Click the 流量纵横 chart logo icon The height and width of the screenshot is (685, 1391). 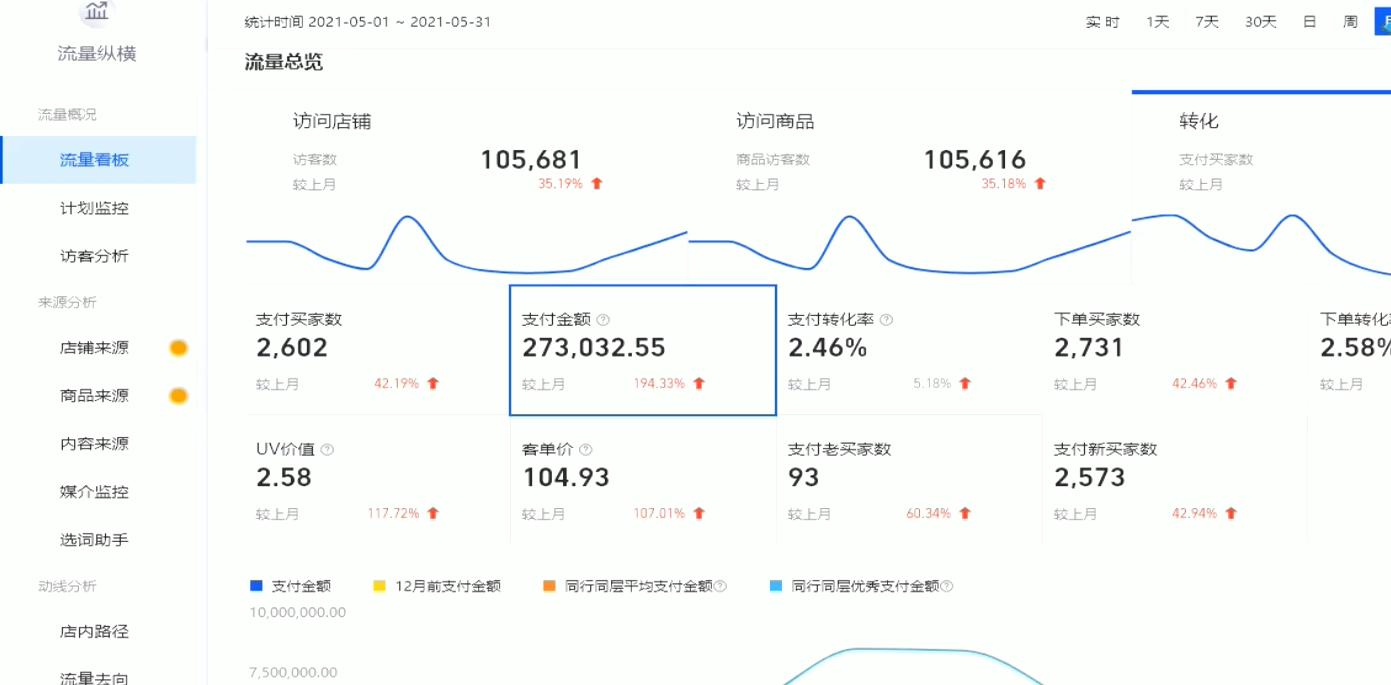(96, 13)
